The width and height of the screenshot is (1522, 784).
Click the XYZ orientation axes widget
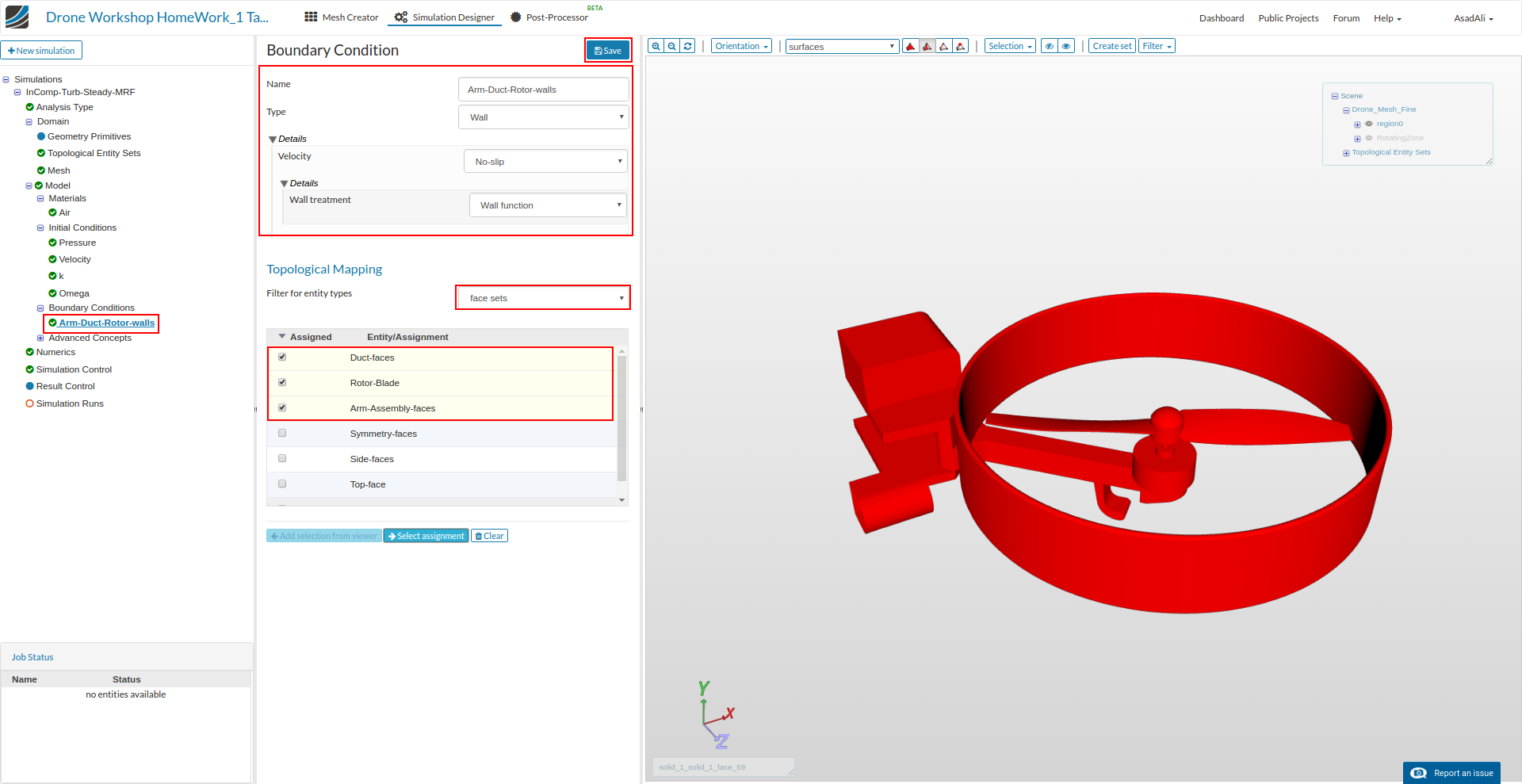(716, 714)
